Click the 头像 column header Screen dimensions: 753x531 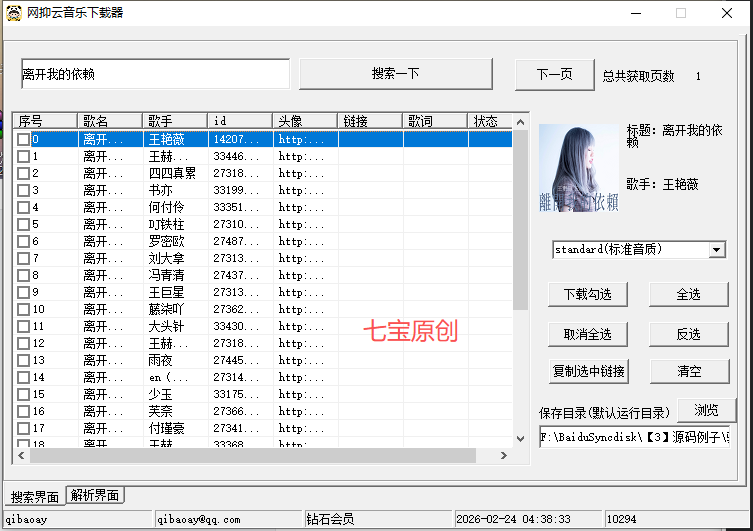click(305, 121)
